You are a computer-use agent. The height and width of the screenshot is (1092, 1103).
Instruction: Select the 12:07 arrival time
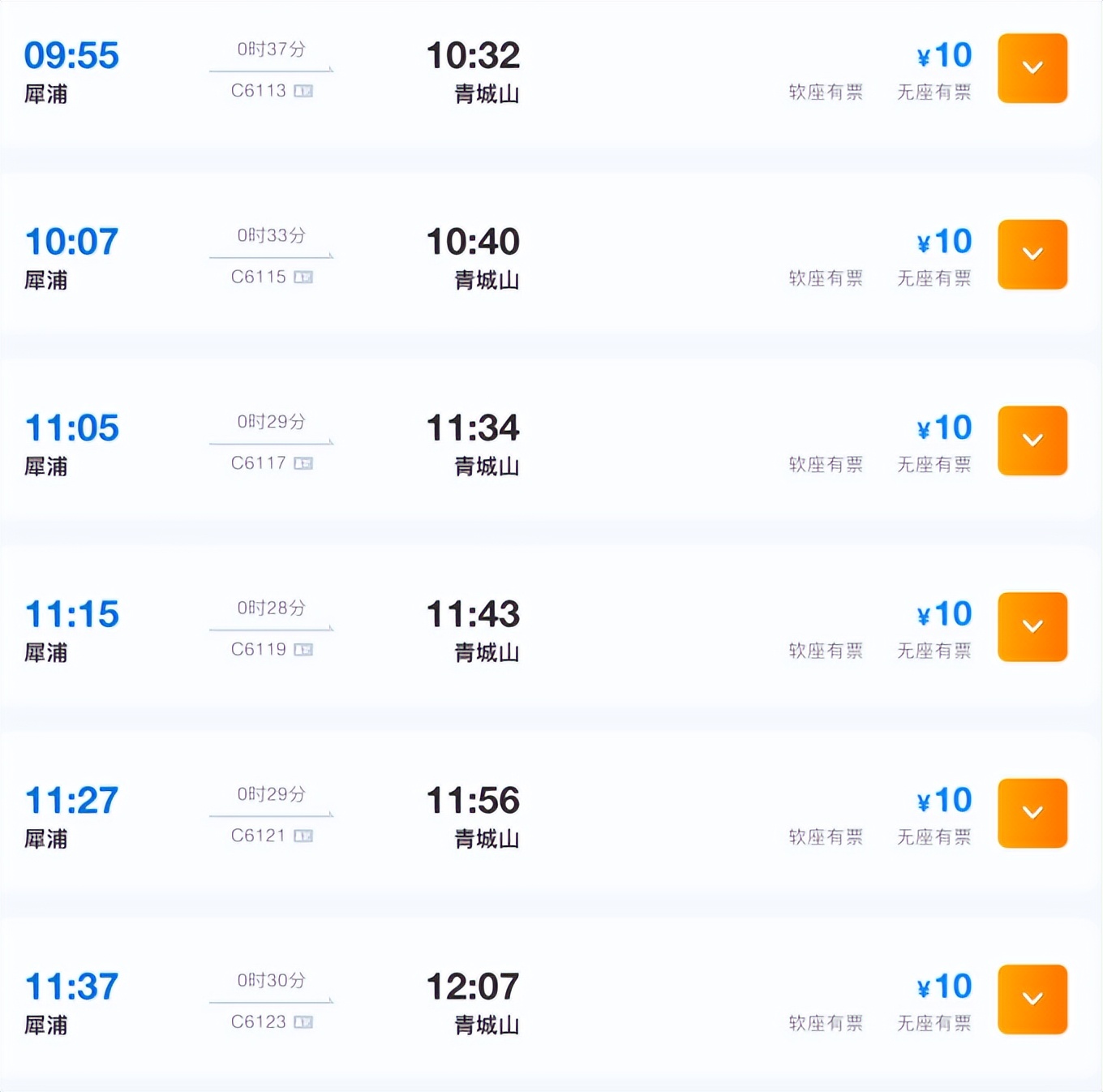[x=473, y=987]
